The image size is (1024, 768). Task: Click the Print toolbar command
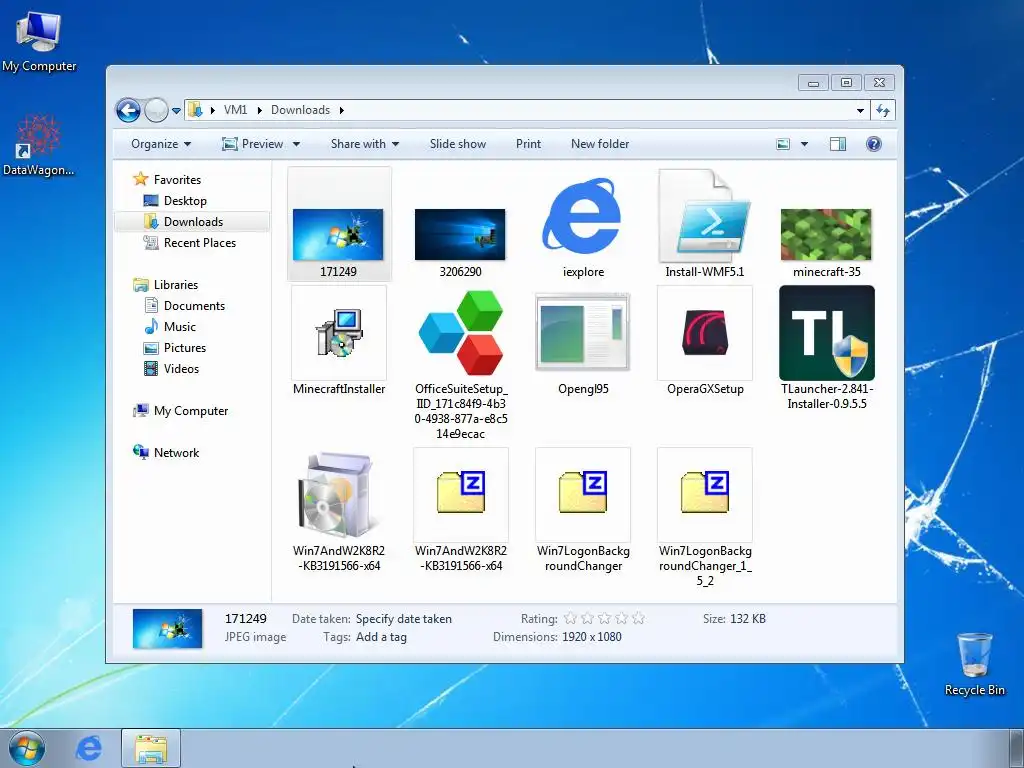528,144
